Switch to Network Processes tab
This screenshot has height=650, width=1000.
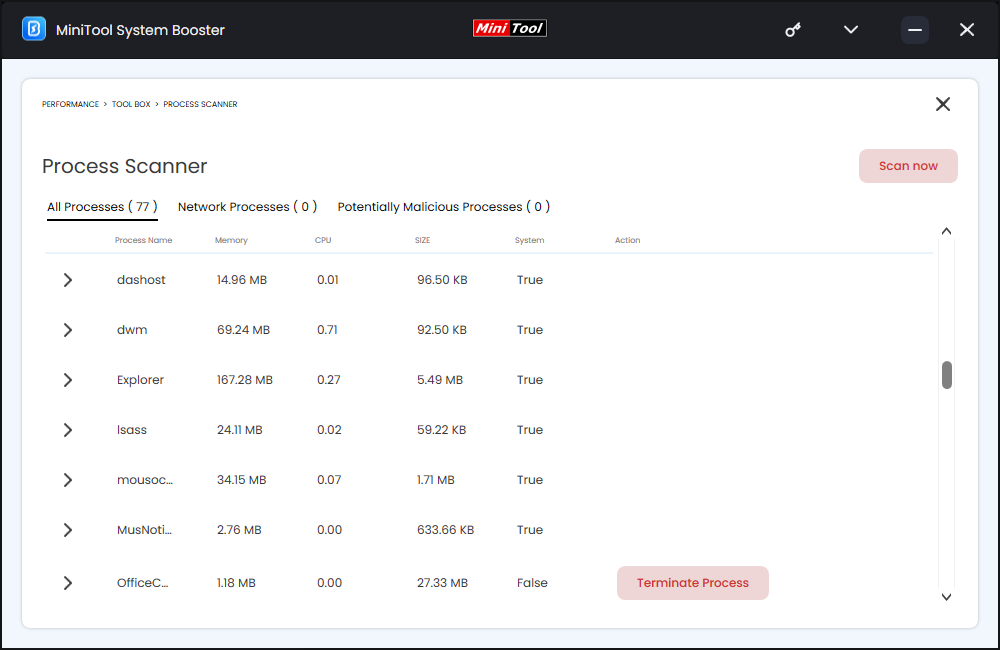pyautogui.click(x=247, y=207)
